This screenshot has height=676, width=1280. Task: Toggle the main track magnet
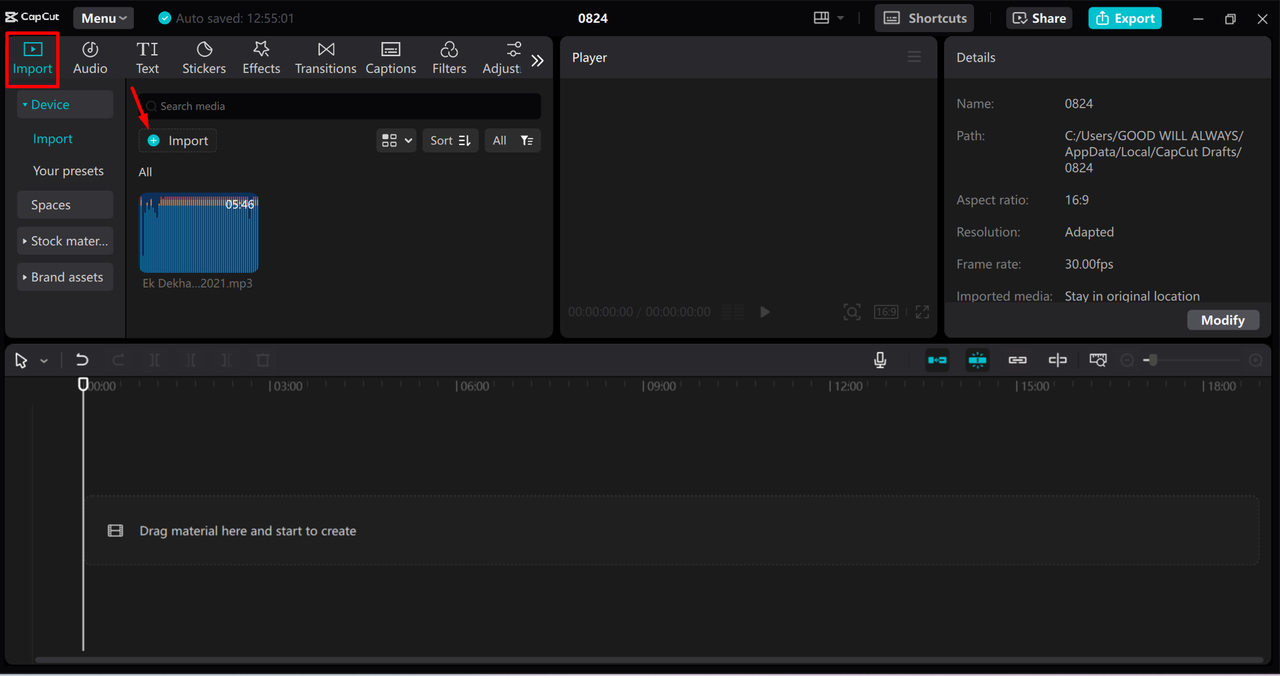937,360
